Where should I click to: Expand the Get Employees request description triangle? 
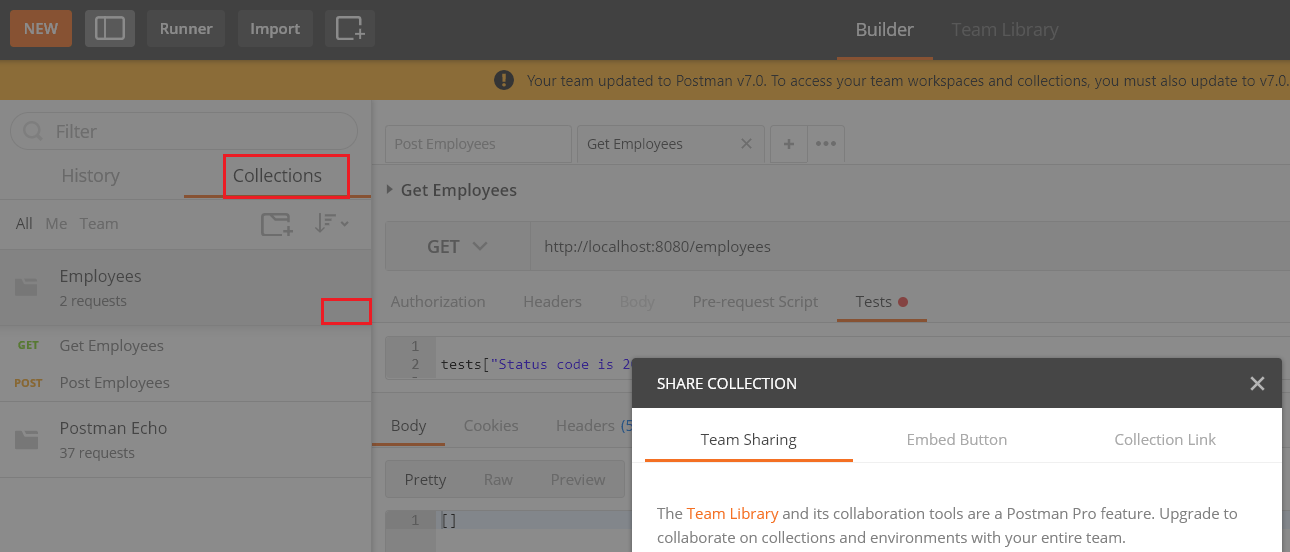[x=389, y=190]
